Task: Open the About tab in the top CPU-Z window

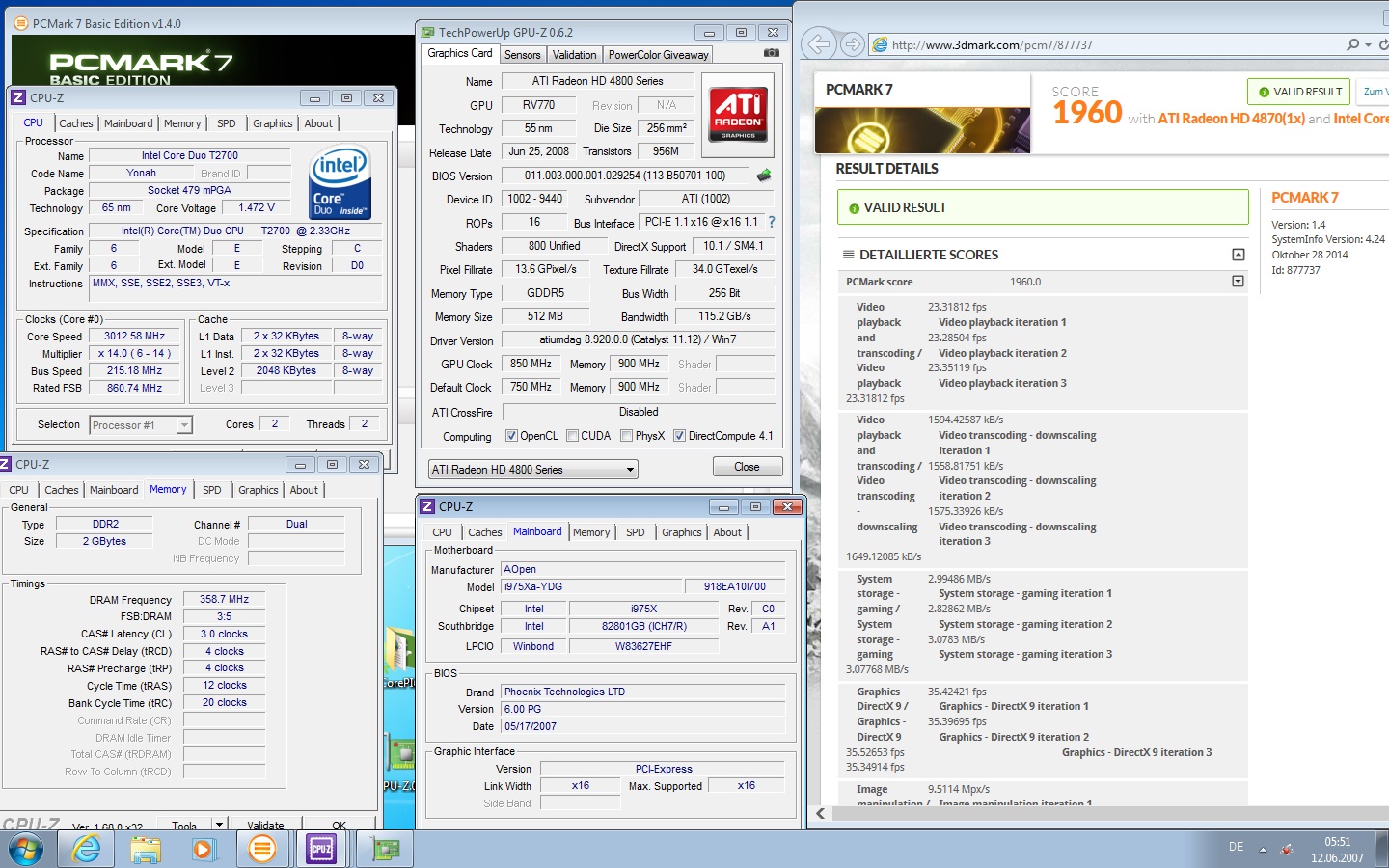Action: tap(318, 123)
